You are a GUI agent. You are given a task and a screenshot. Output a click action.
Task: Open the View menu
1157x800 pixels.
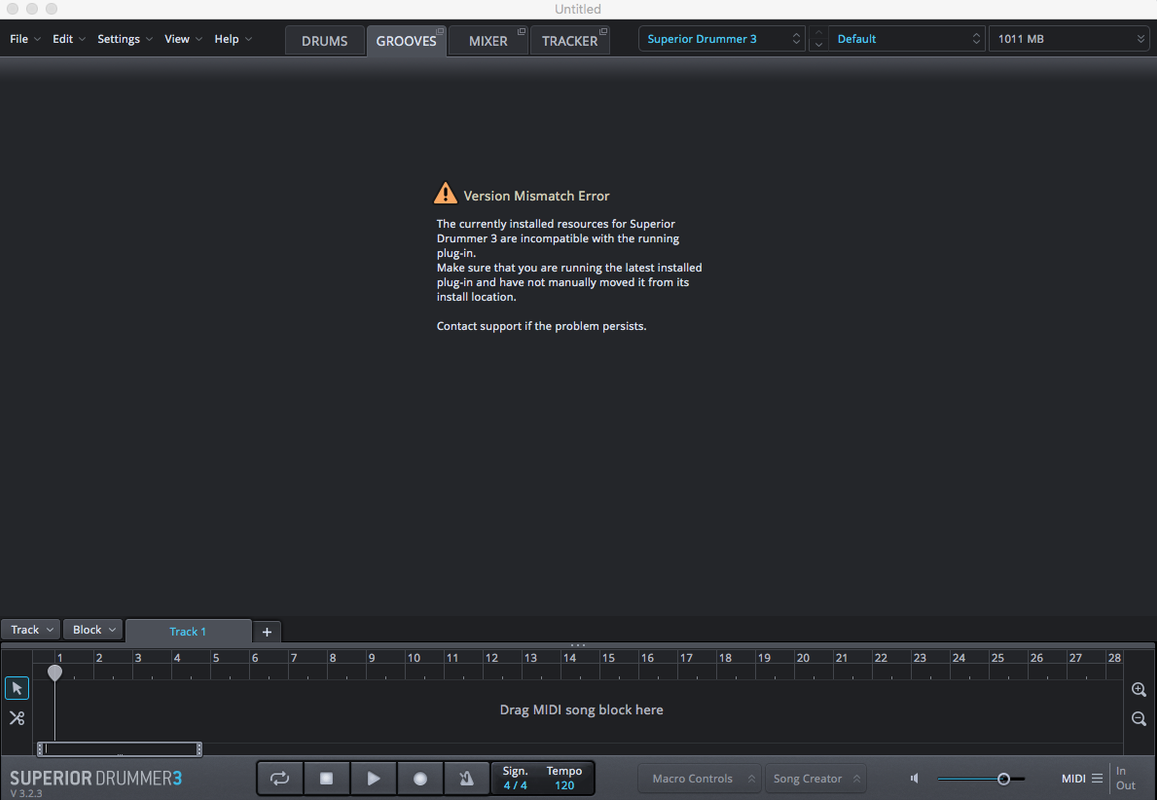[183, 39]
